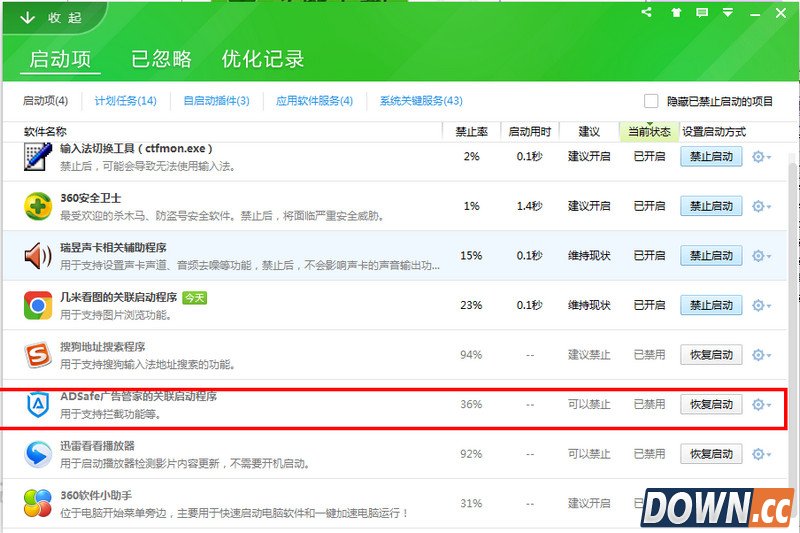Open gear dropdown for ADSafe广告管家 row
This screenshot has height=533, width=800.
(x=761, y=404)
